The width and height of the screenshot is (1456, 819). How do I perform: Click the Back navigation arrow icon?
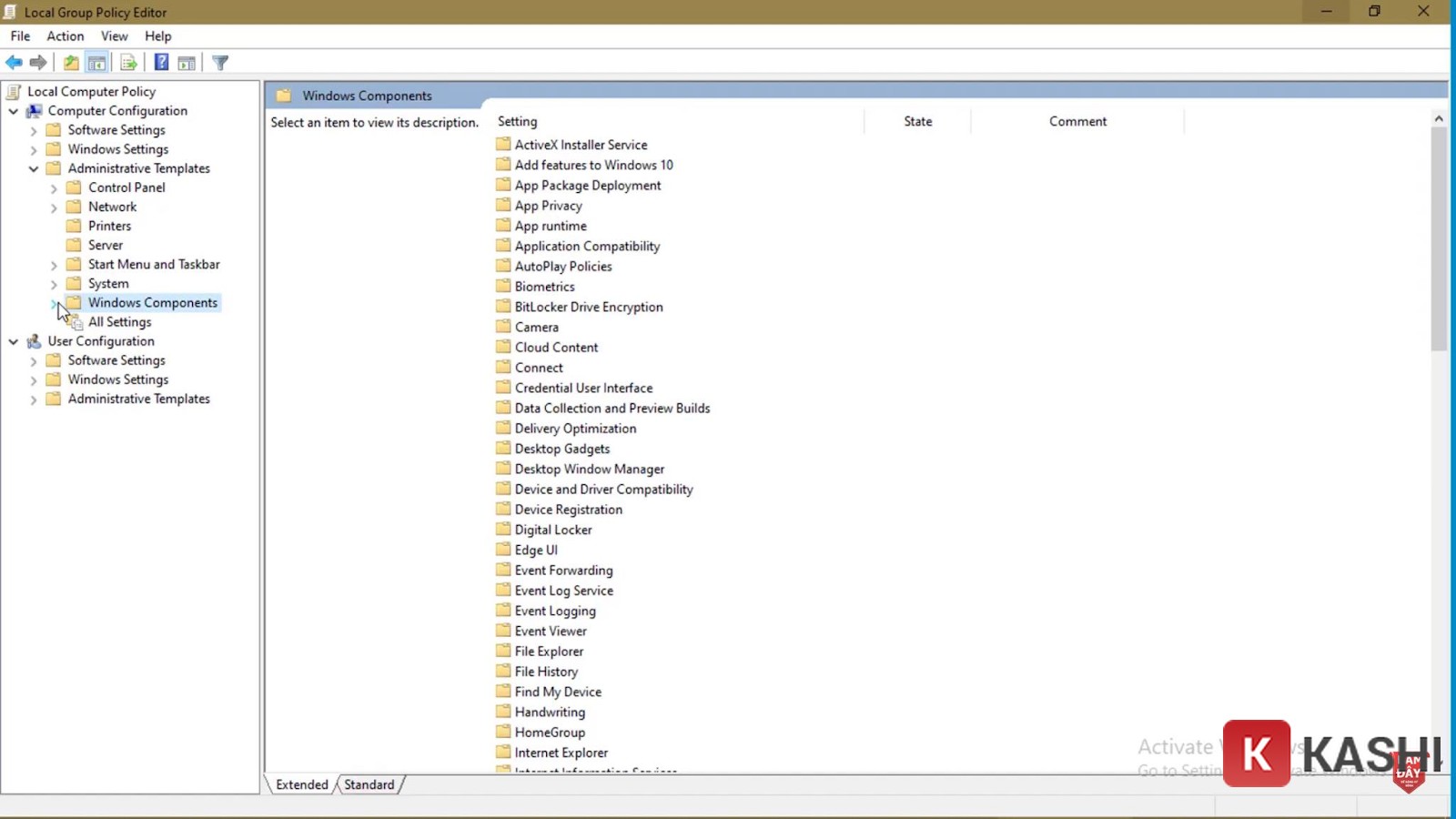click(x=14, y=62)
